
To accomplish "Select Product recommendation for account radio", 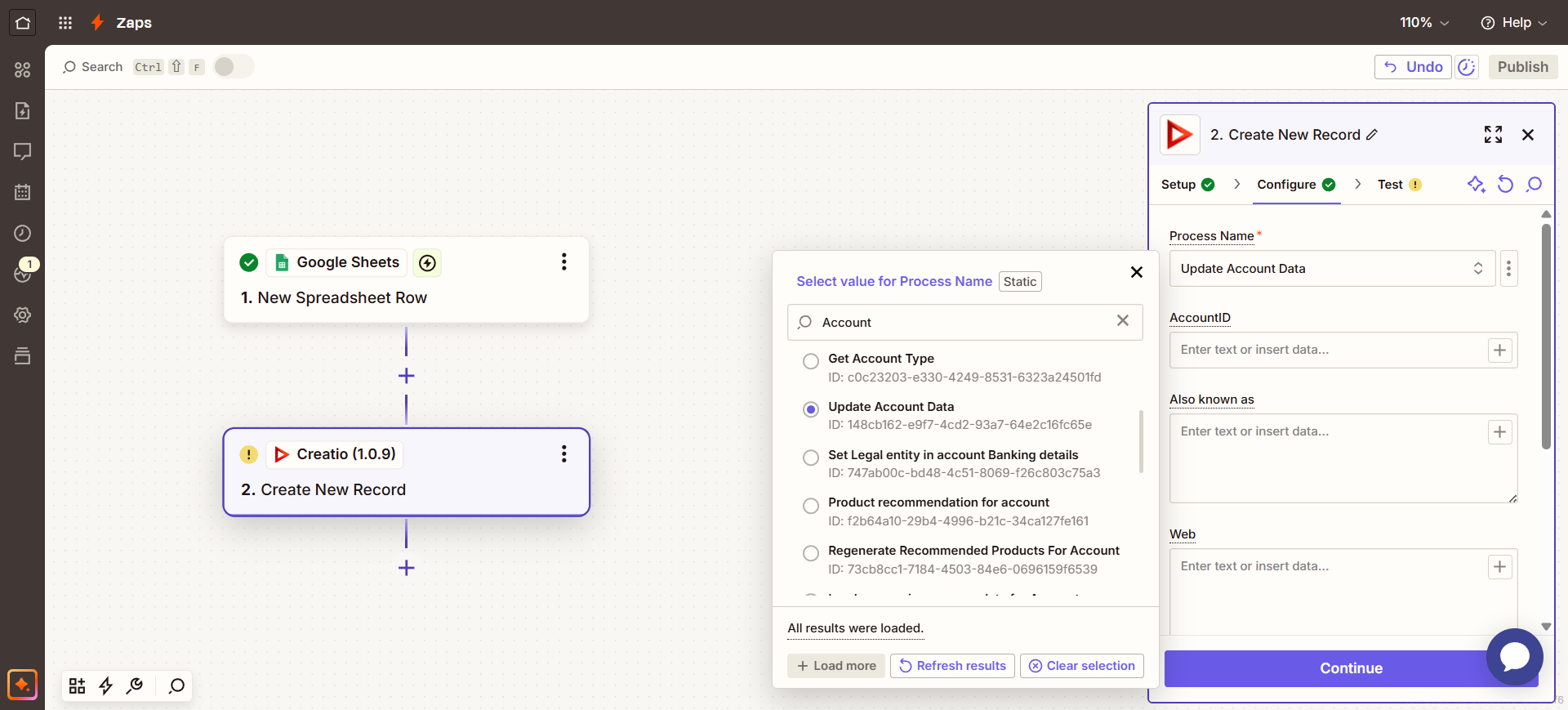I will point(810,506).
